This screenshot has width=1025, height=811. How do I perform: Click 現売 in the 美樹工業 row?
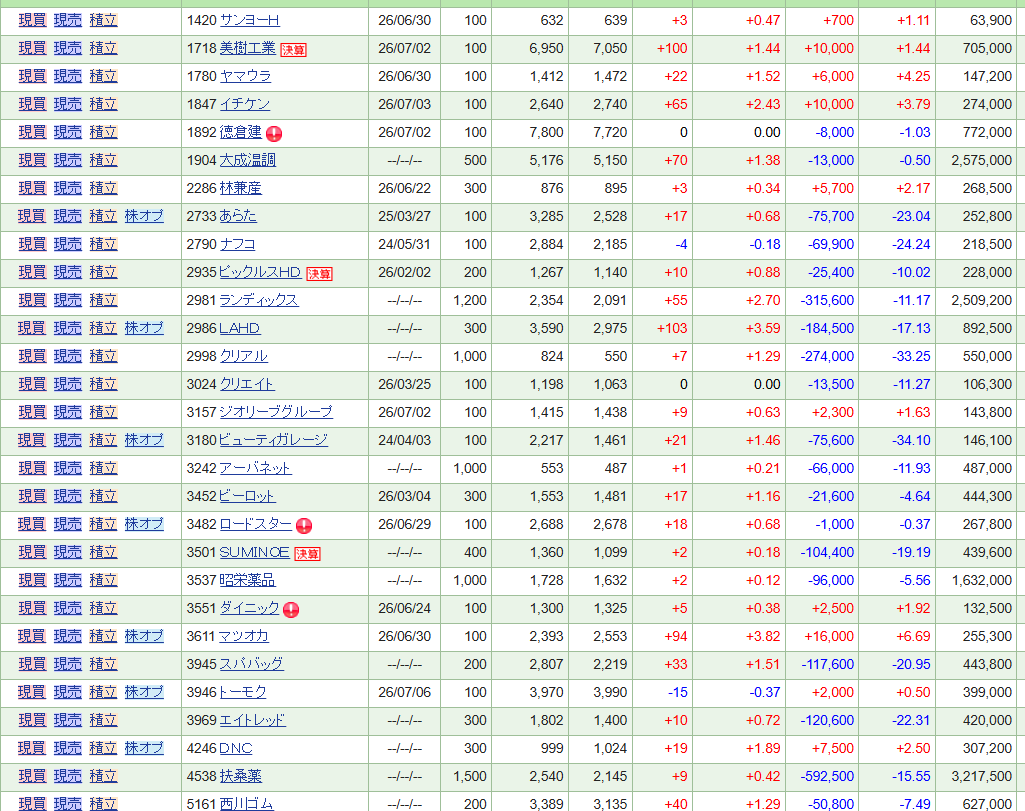(67, 48)
